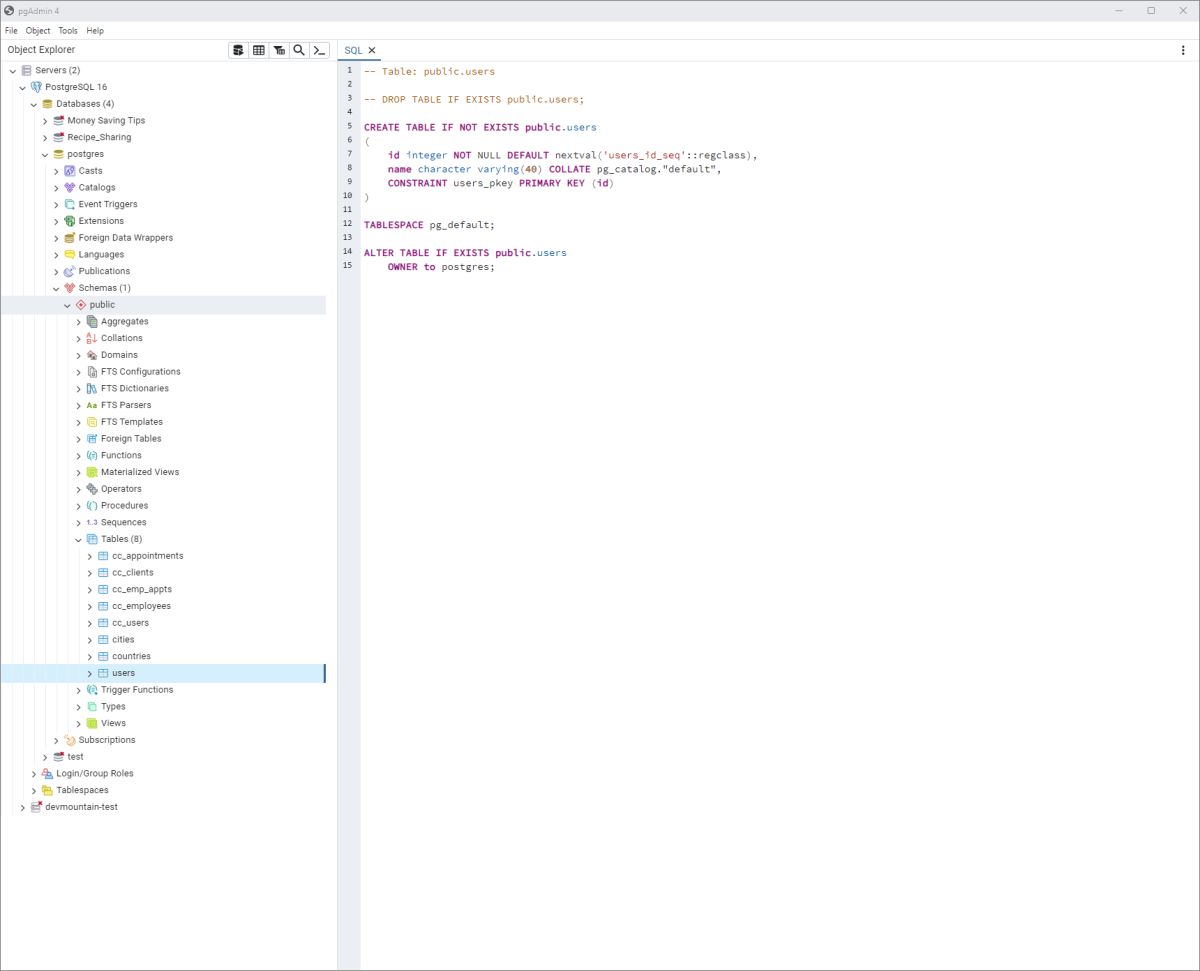
Task: Expand the Views node
Action: coord(78,723)
